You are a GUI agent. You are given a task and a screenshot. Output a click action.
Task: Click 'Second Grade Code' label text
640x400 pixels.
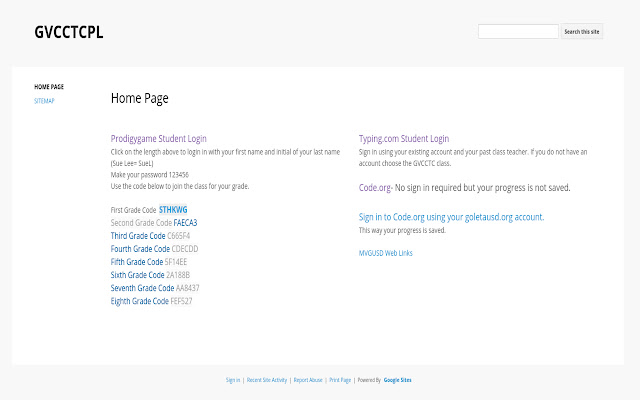click(x=141, y=223)
